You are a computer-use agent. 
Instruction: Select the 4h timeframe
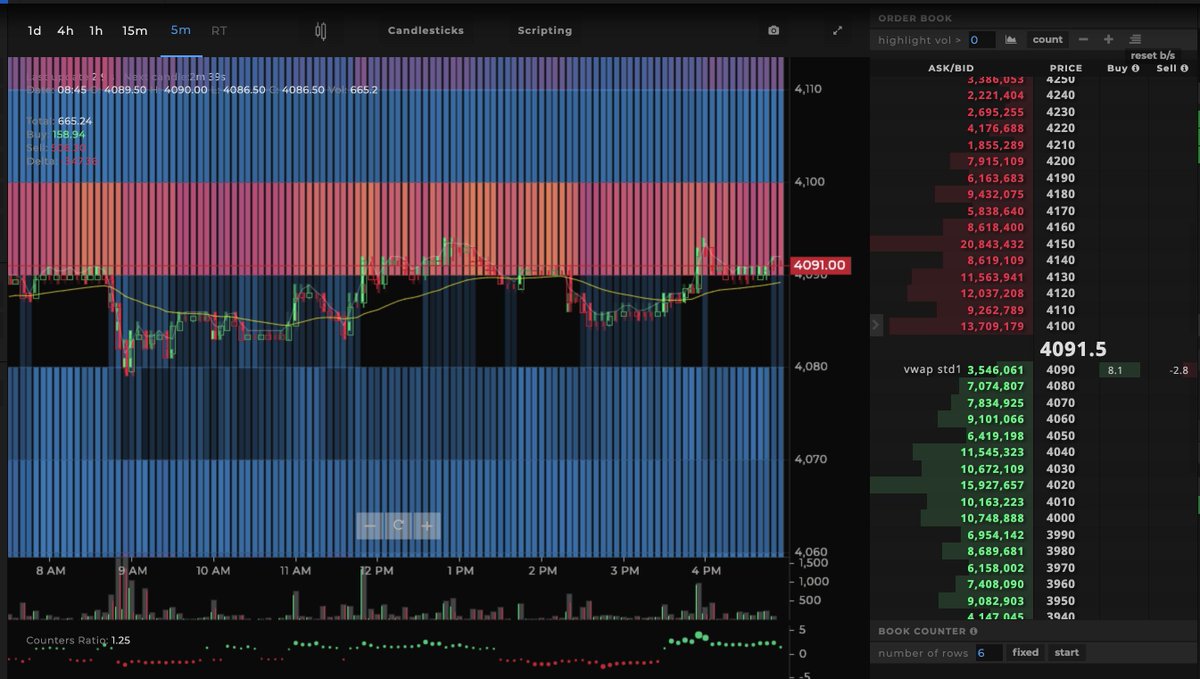65,31
